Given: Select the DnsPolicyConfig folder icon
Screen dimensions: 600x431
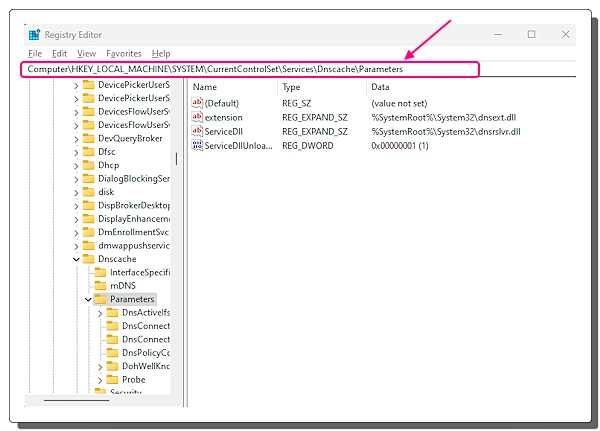Looking at the screenshot, I should [x=112, y=353].
